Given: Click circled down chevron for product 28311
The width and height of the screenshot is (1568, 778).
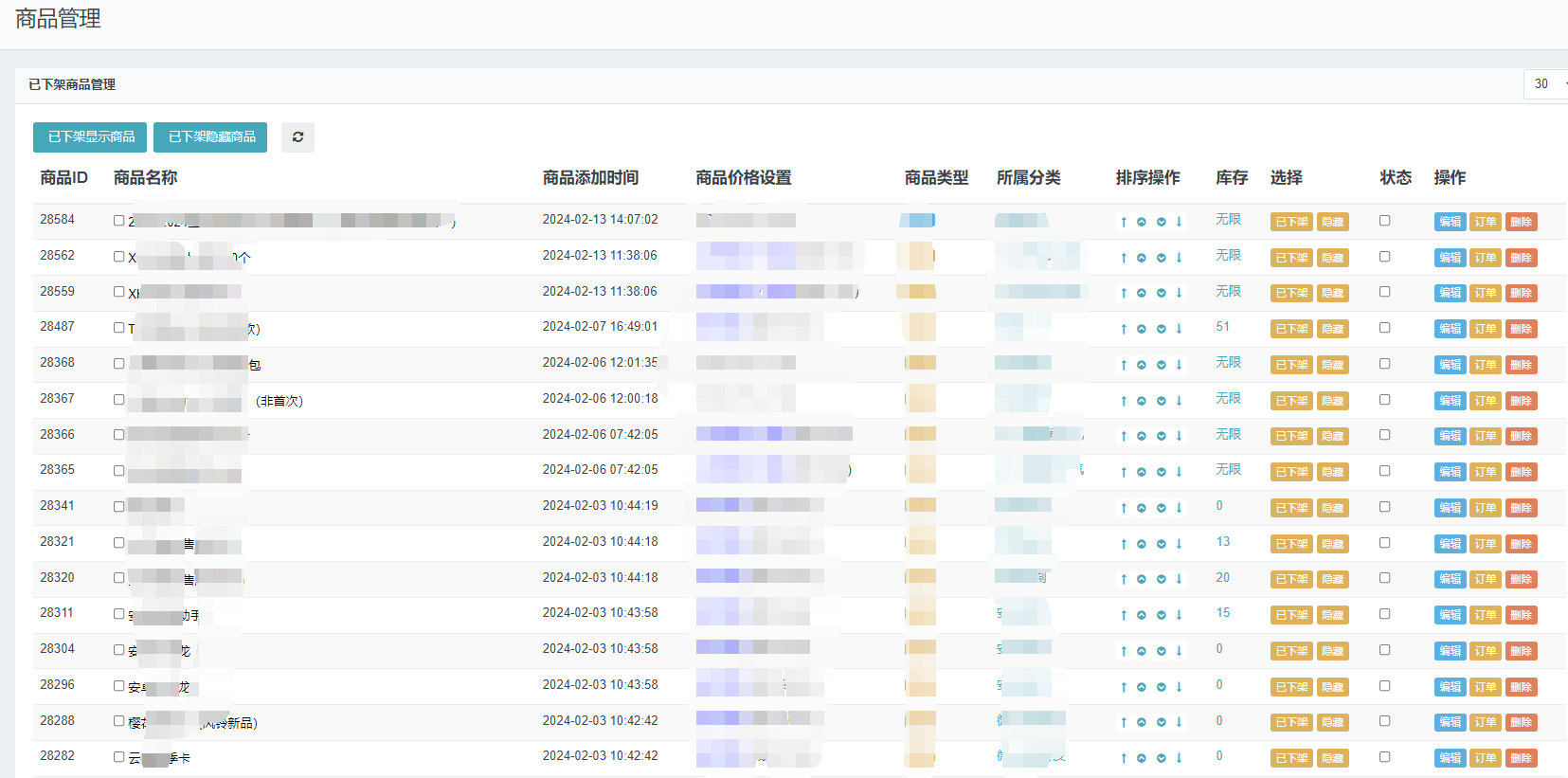Looking at the screenshot, I should (1161, 615).
